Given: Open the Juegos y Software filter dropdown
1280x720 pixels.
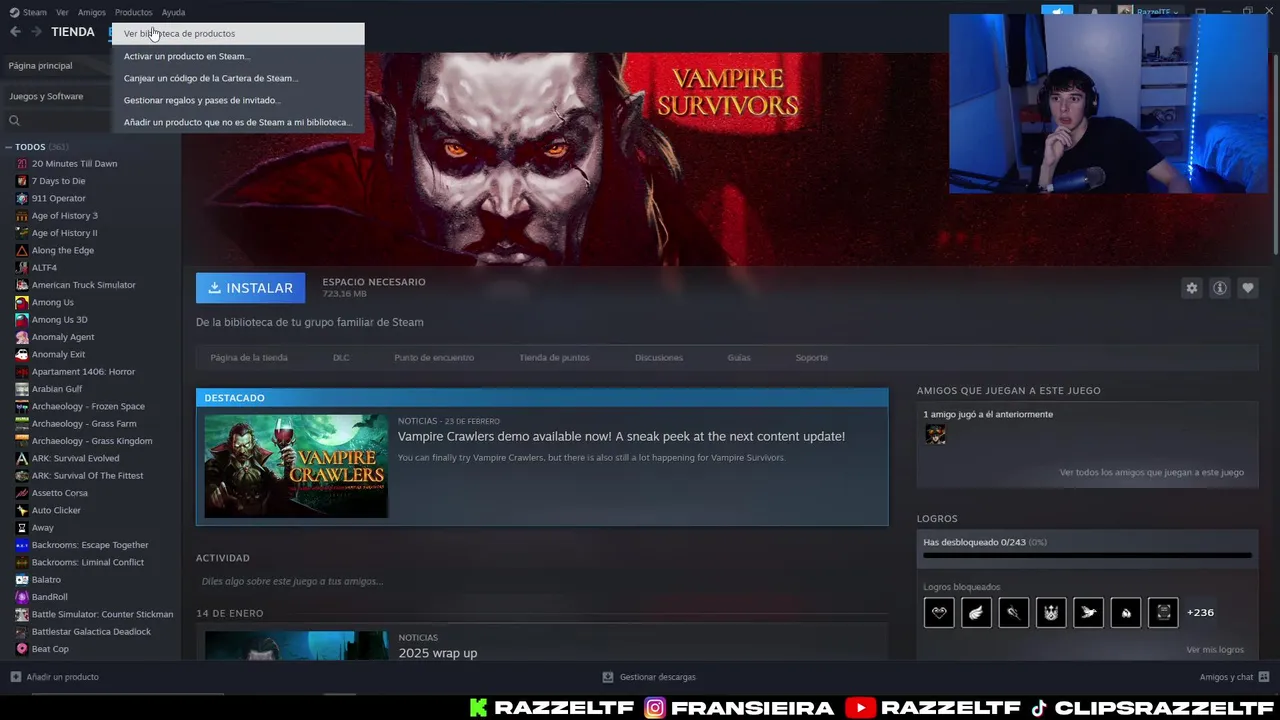Looking at the screenshot, I should (x=55, y=96).
